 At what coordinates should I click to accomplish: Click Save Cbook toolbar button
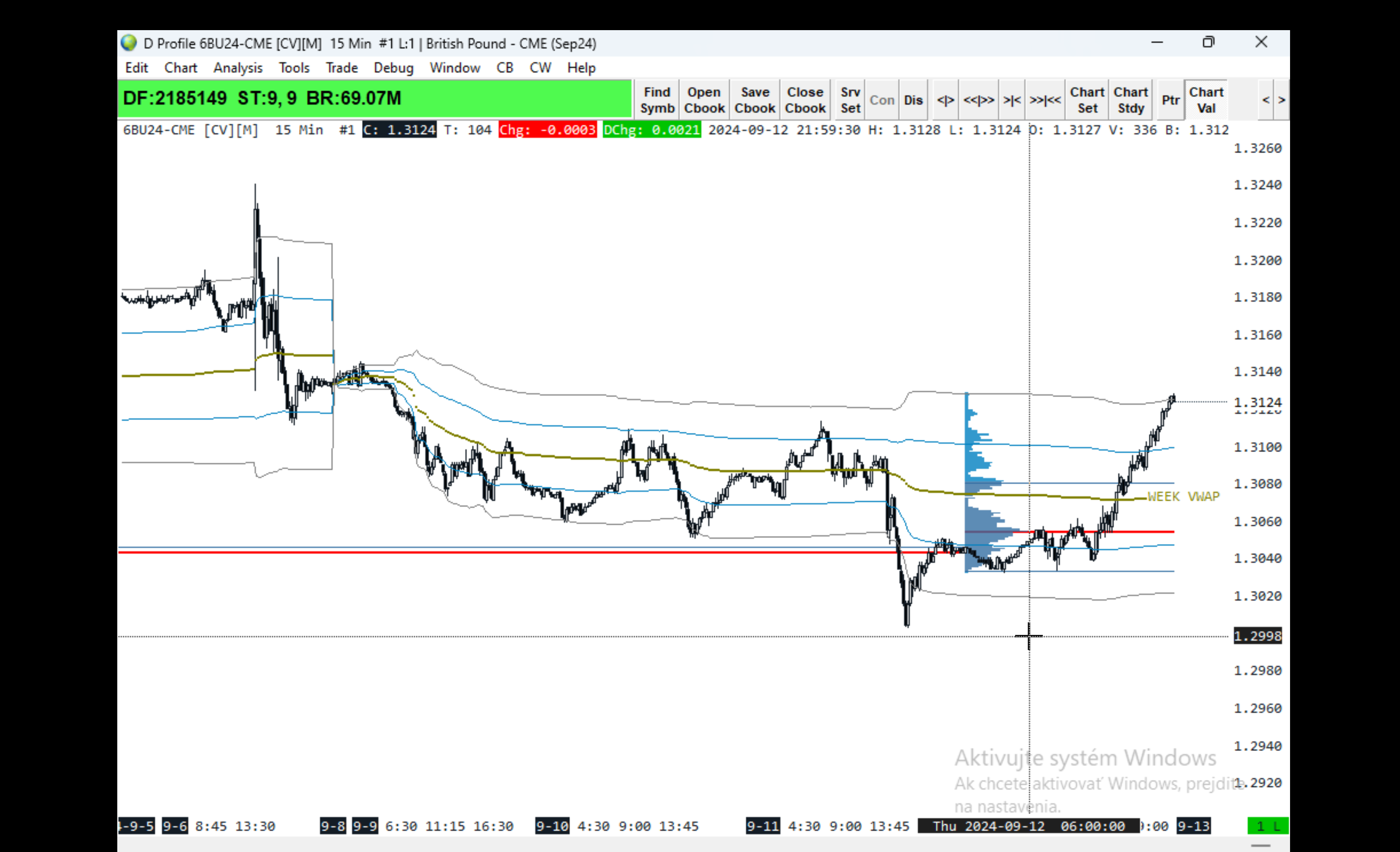pyautogui.click(x=755, y=100)
